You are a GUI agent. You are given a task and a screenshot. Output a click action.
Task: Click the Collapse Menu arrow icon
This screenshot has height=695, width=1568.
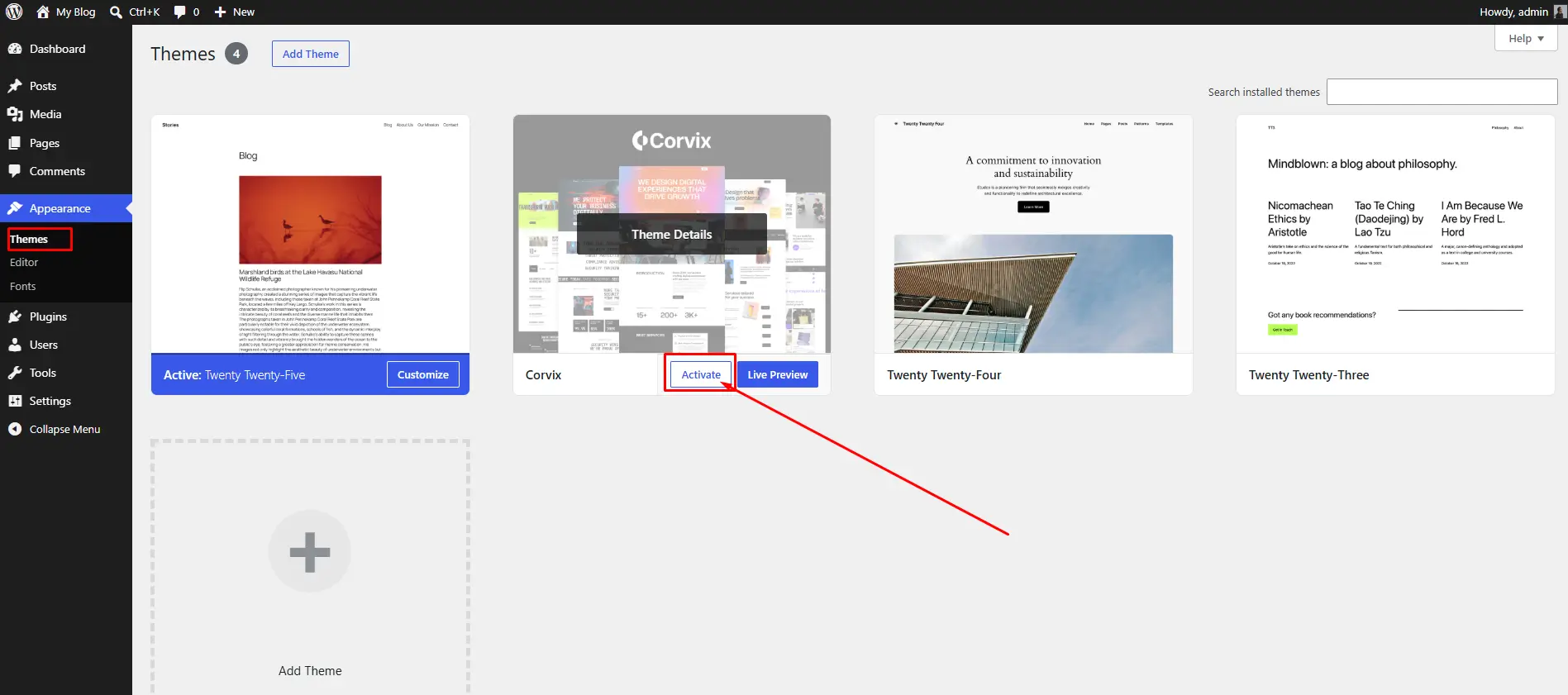point(15,429)
